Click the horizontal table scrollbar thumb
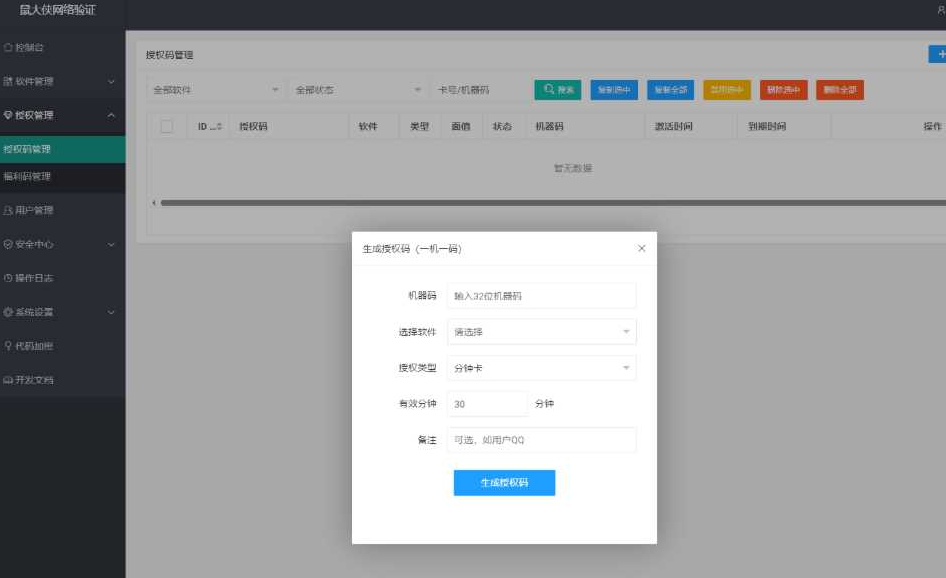This screenshot has width=946, height=578. coord(553,203)
